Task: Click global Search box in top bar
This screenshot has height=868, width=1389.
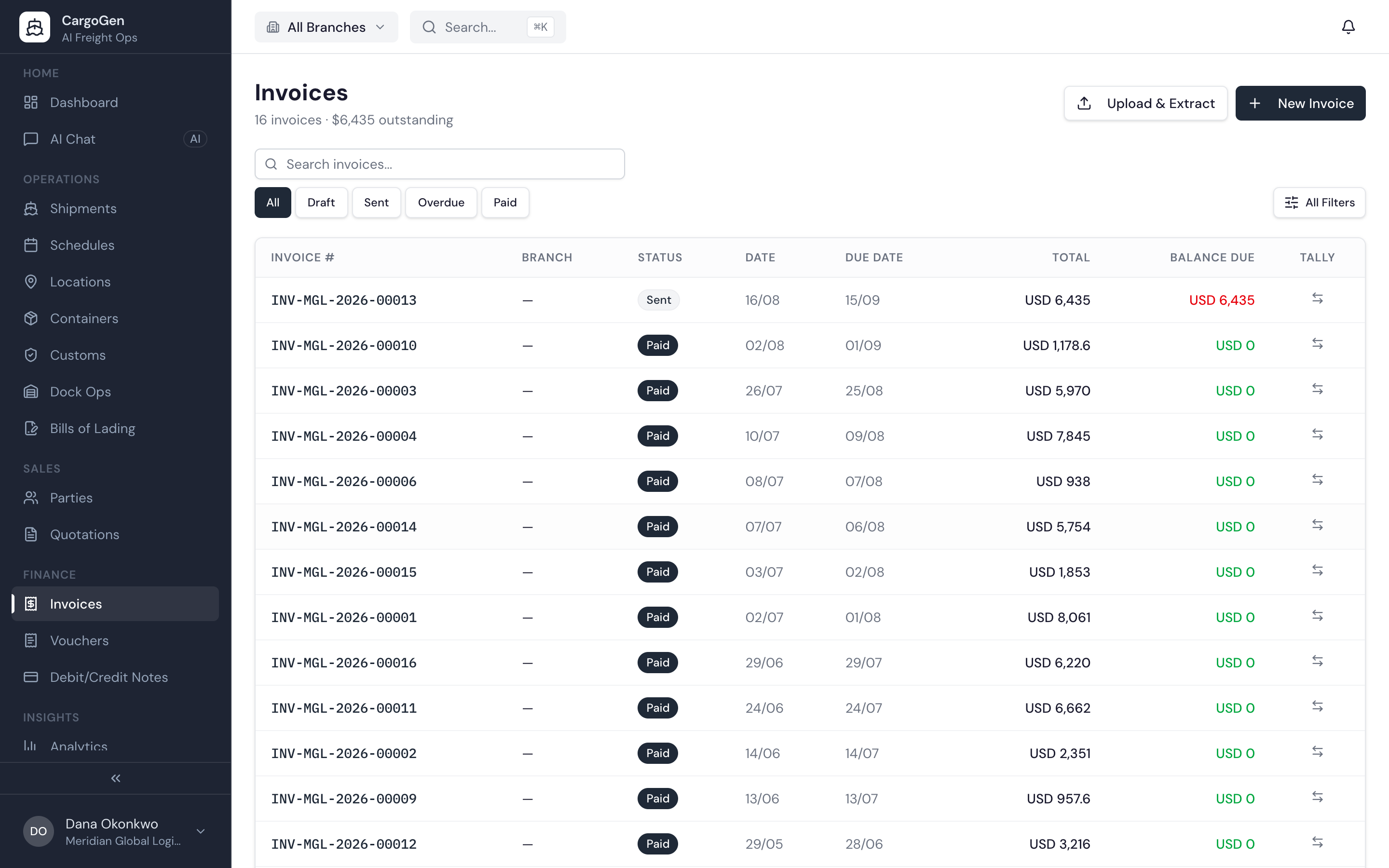Action: click(487, 27)
